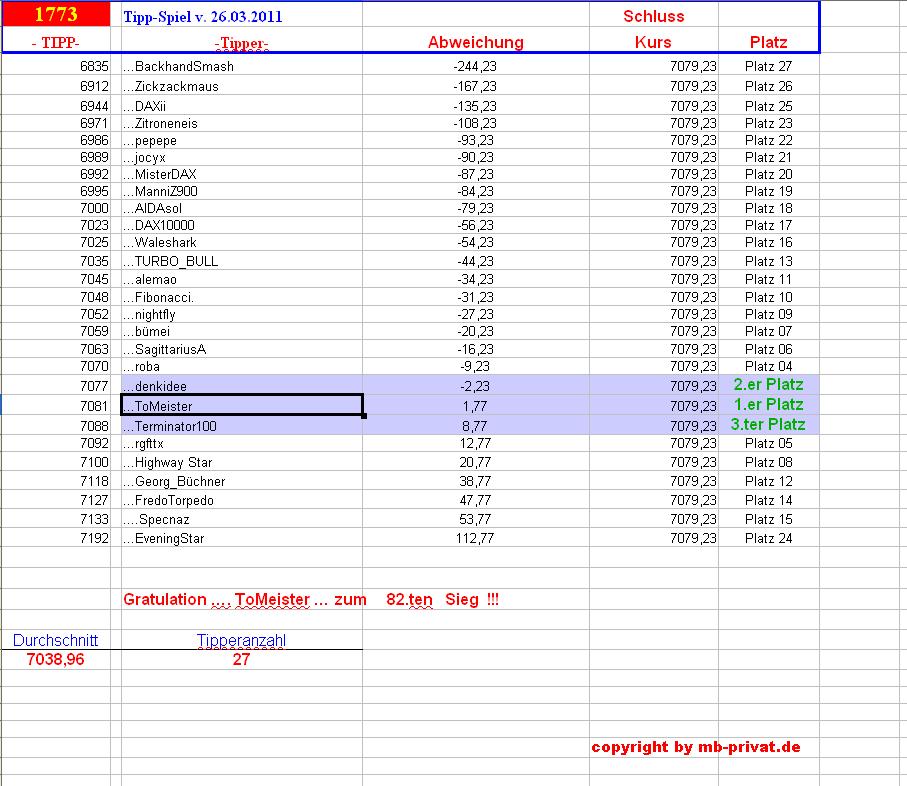Image resolution: width=907 pixels, height=786 pixels.
Task: Click the AIDAsol name cell
Action: (x=242, y=208)
